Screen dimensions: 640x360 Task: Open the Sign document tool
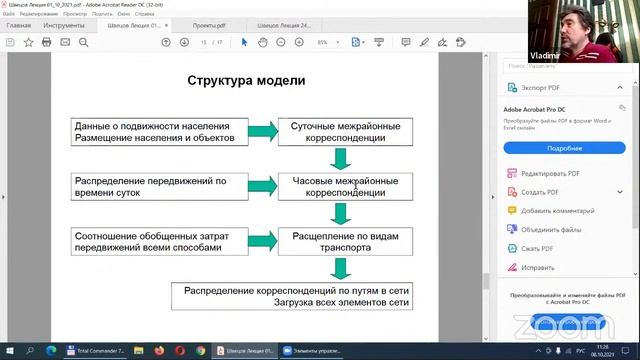click(442, 42)
